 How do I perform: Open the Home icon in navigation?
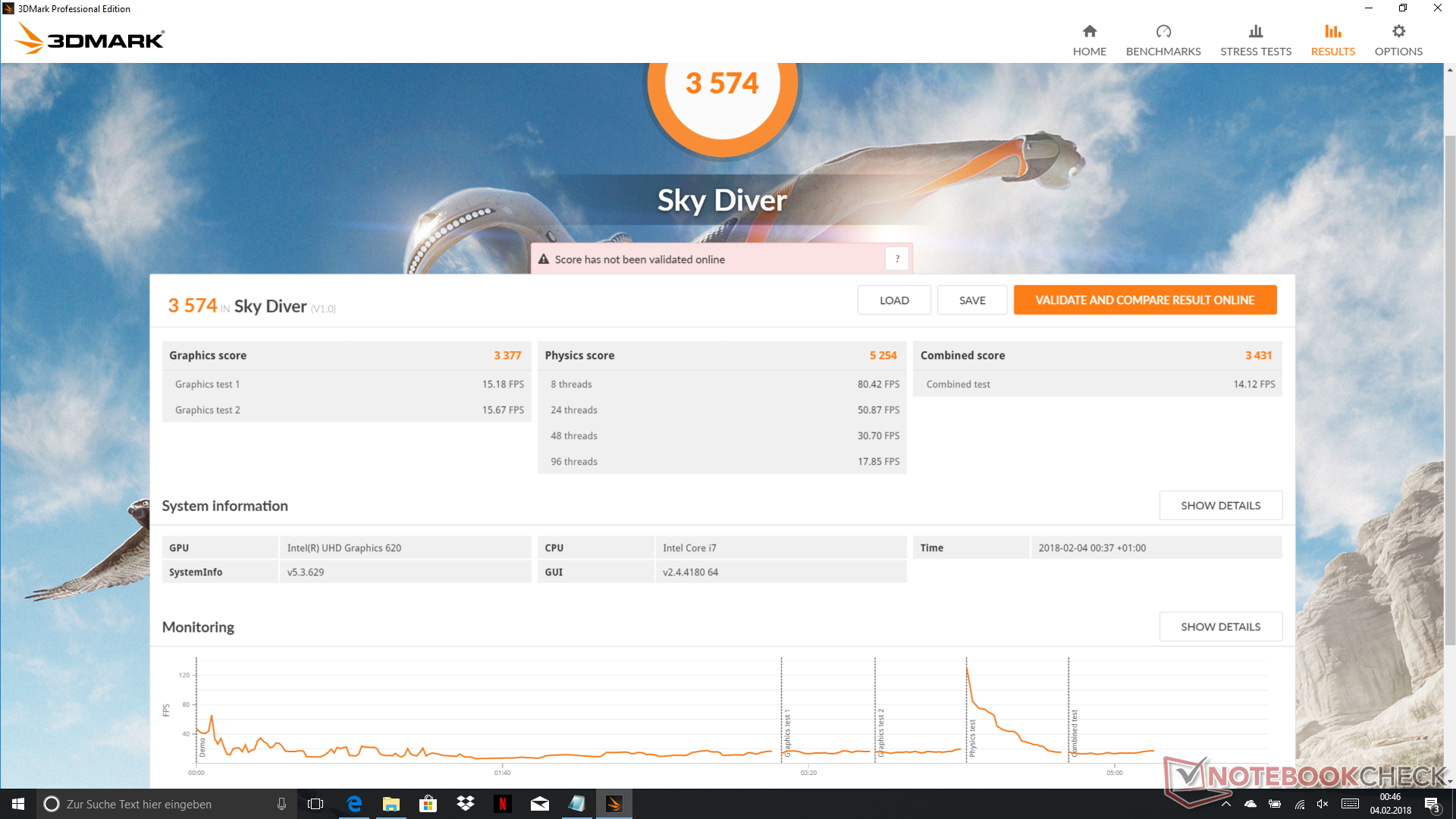pos(1089,31)
